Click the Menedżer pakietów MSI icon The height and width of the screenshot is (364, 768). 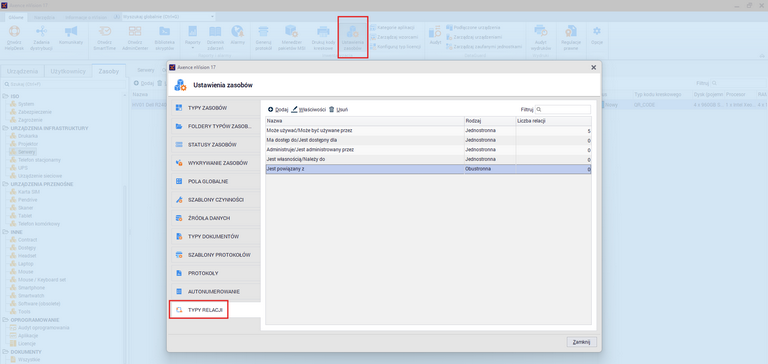[x=292, y=38]
